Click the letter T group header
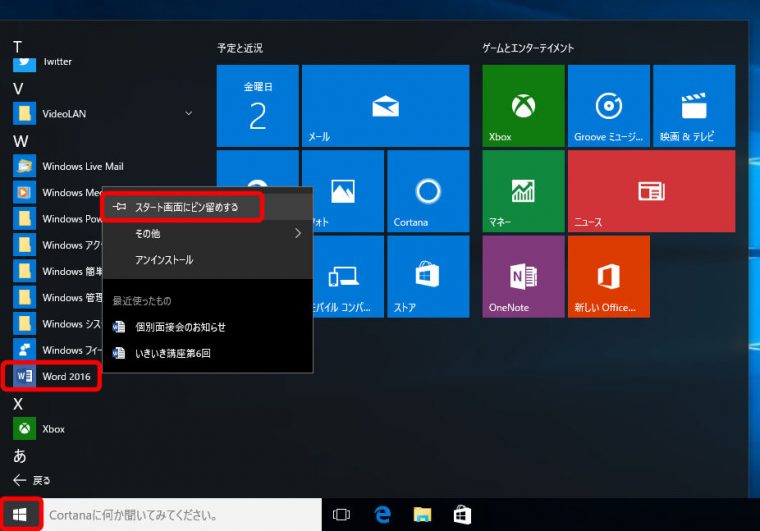The height and width of the screenshot is (531, 760). [17, 47]
